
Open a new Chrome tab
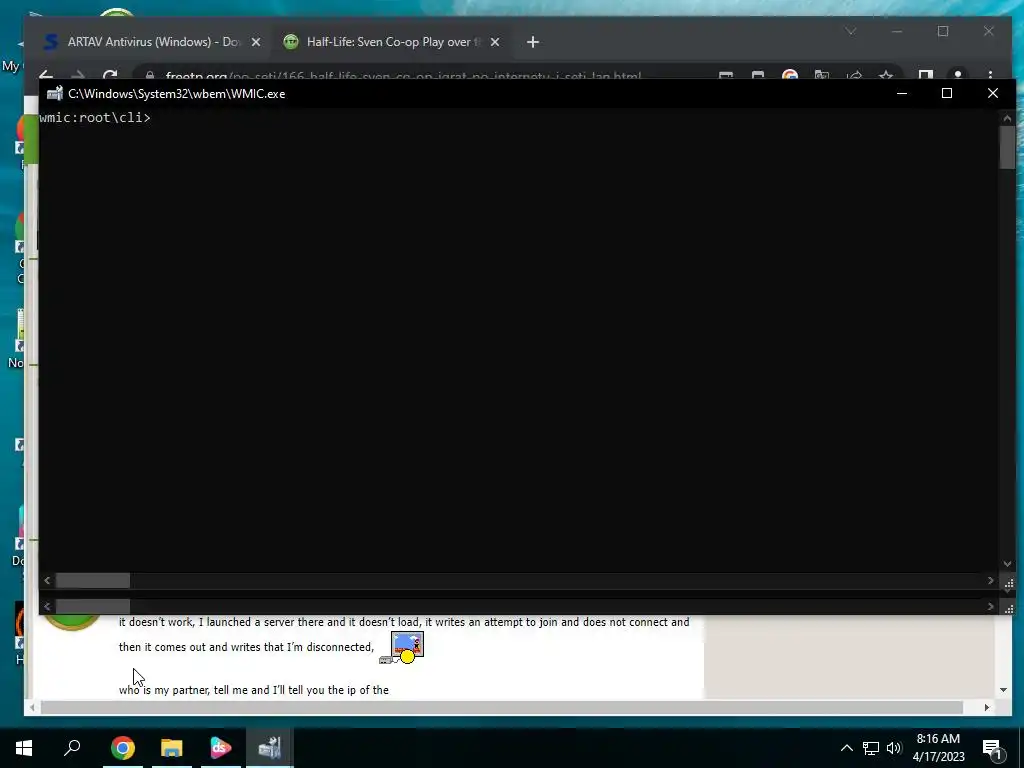(x=533, y=42)
